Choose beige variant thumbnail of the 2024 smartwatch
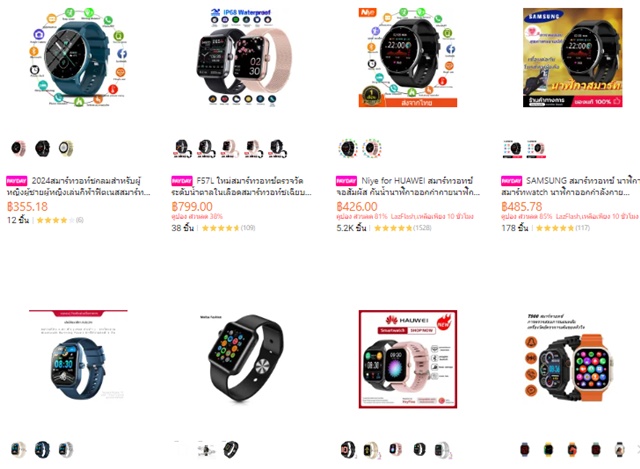 point(66,149)
